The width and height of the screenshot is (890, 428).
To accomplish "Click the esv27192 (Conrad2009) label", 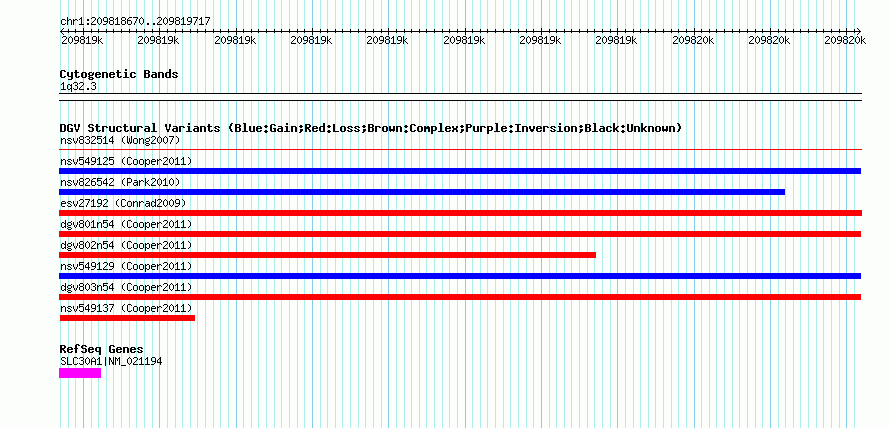I will (123, 203).
